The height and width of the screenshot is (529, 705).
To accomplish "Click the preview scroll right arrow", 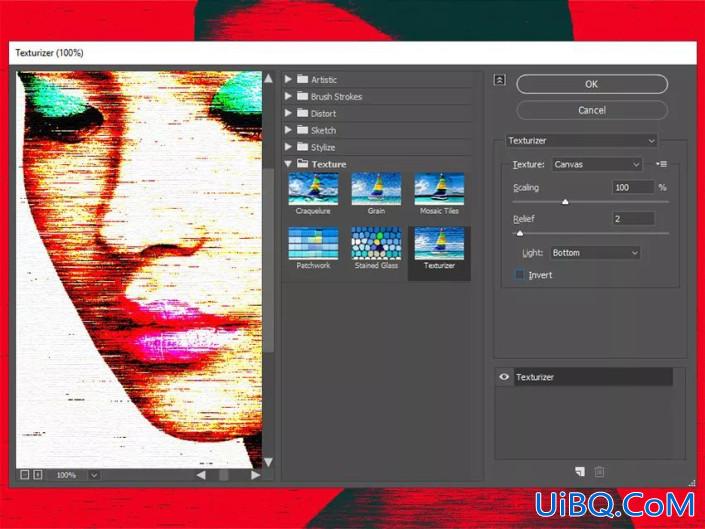I will (x=255, y=475).
